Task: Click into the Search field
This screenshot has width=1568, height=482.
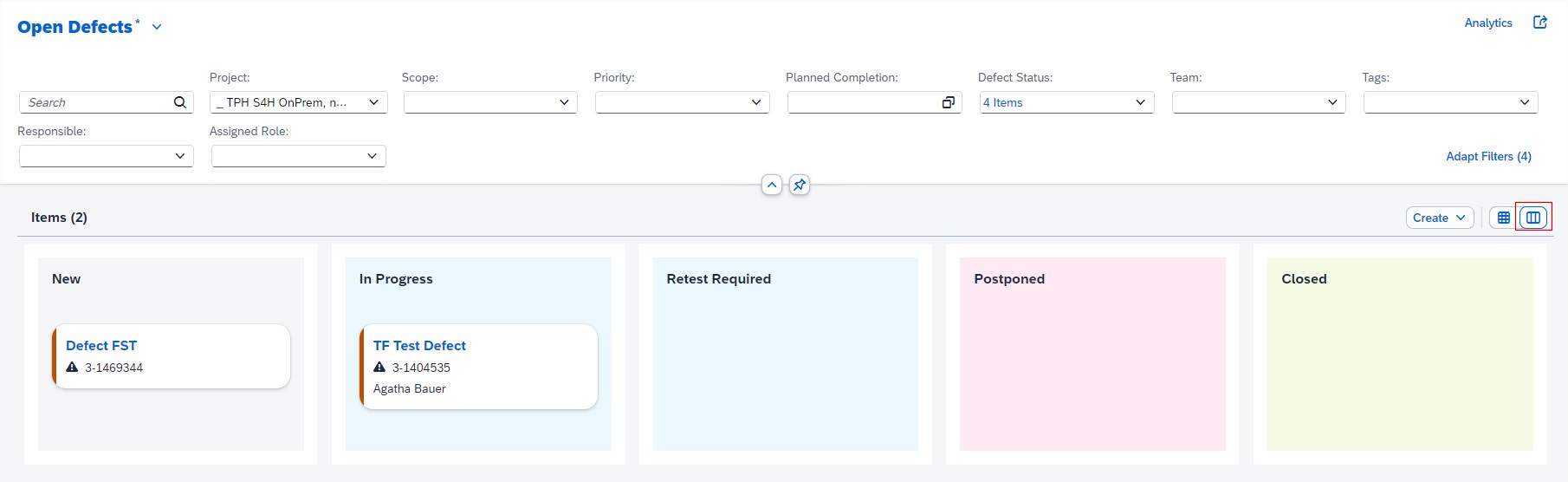Action: click(95, 102)
